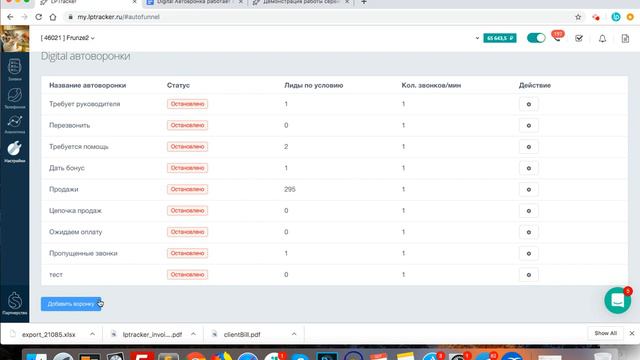Click the gear button for Требуется помощь

point(529,147)
